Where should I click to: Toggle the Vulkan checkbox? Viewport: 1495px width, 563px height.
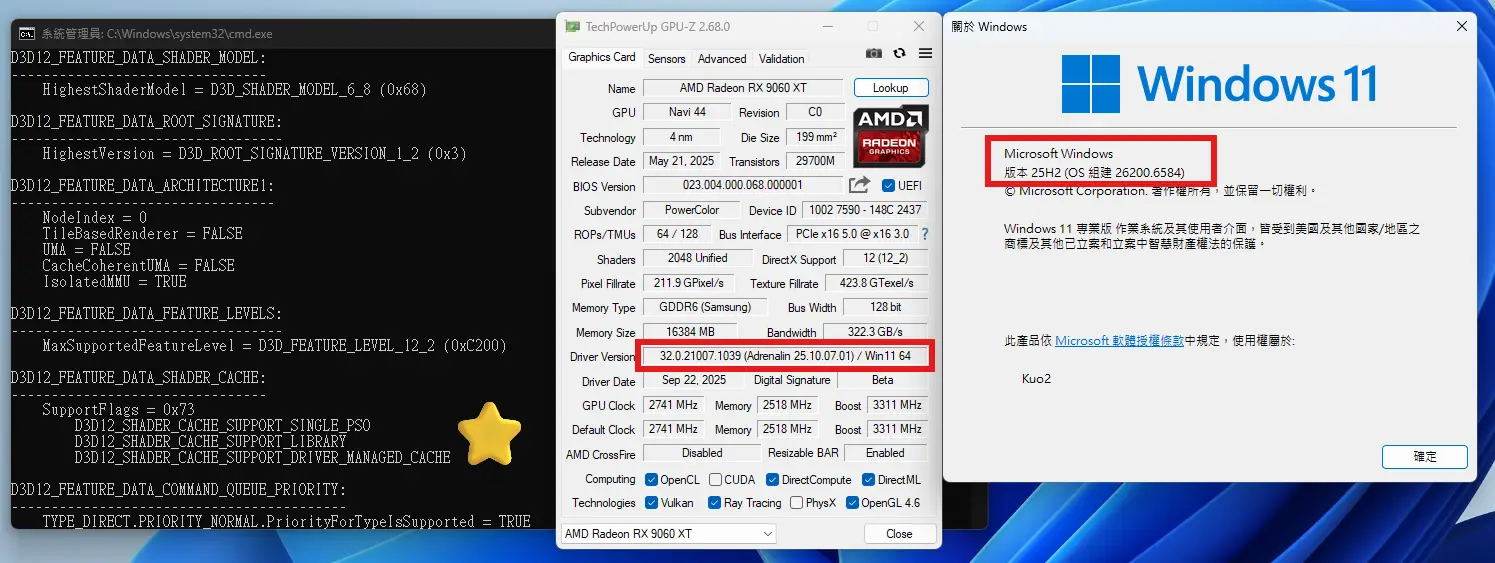coord(651,503)
